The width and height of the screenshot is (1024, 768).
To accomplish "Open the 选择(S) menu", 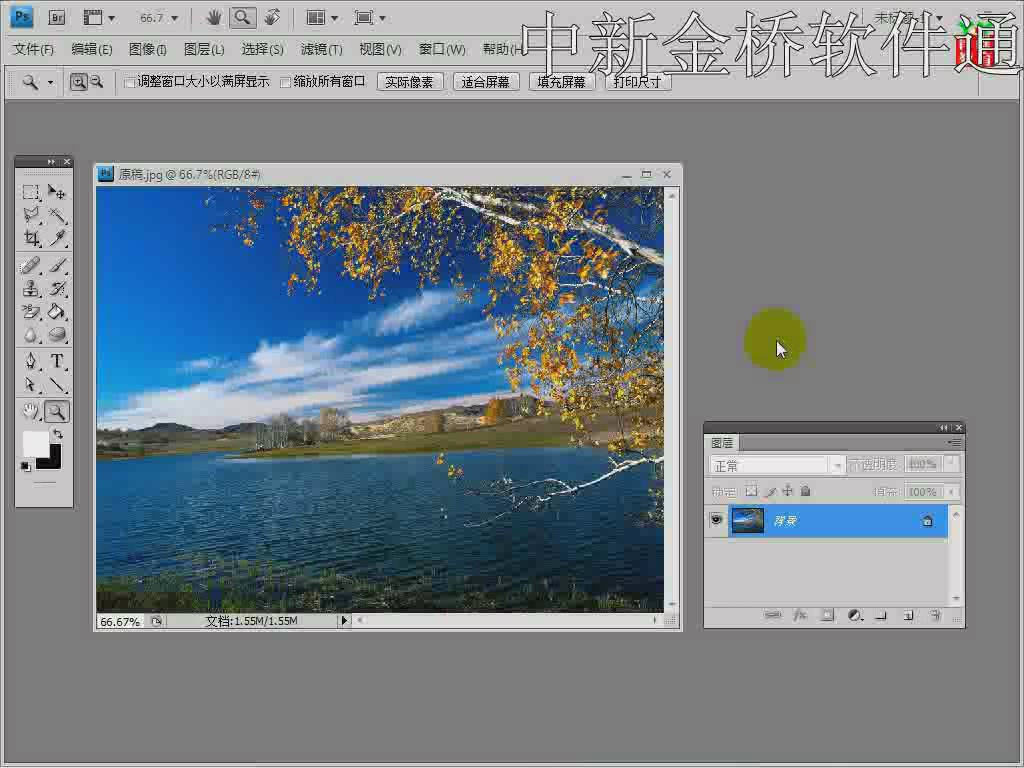I will pyautogui.click(x=262, y=50).
